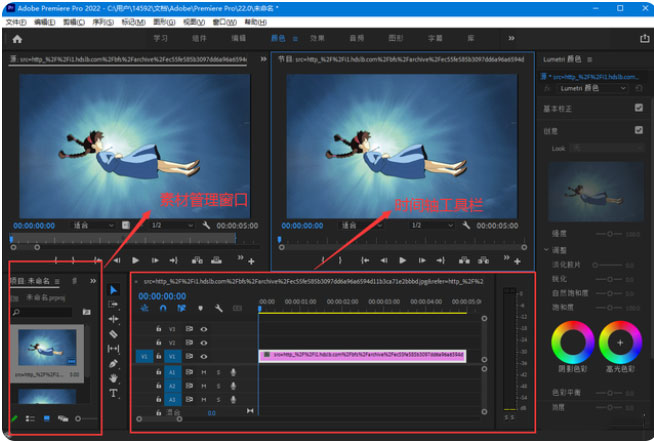
Task: Expand the workspace overflow chevrons
Action: [x=511, y=38]
